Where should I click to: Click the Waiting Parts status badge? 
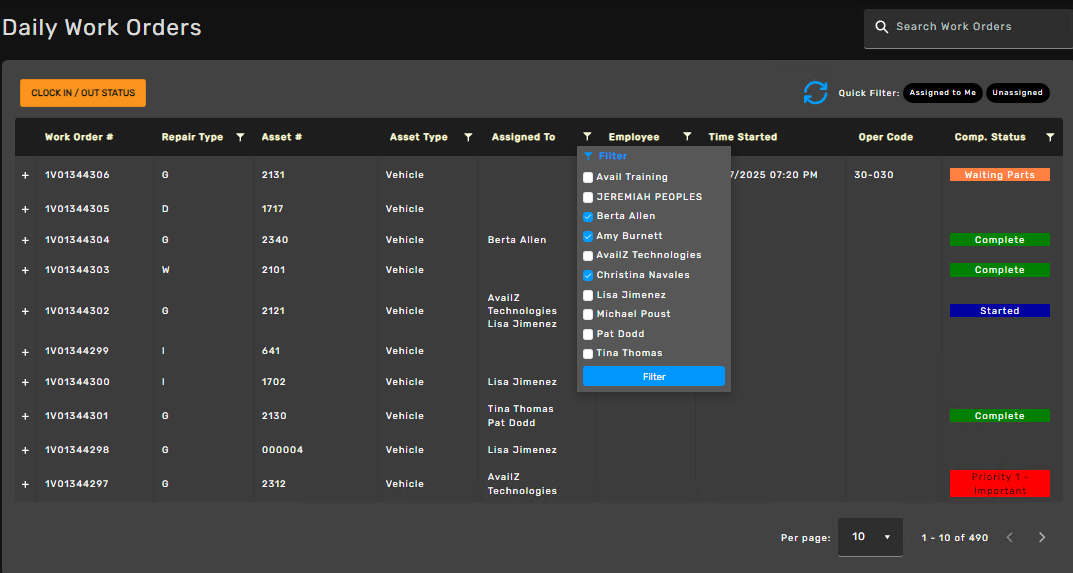[x=999, y=175]
